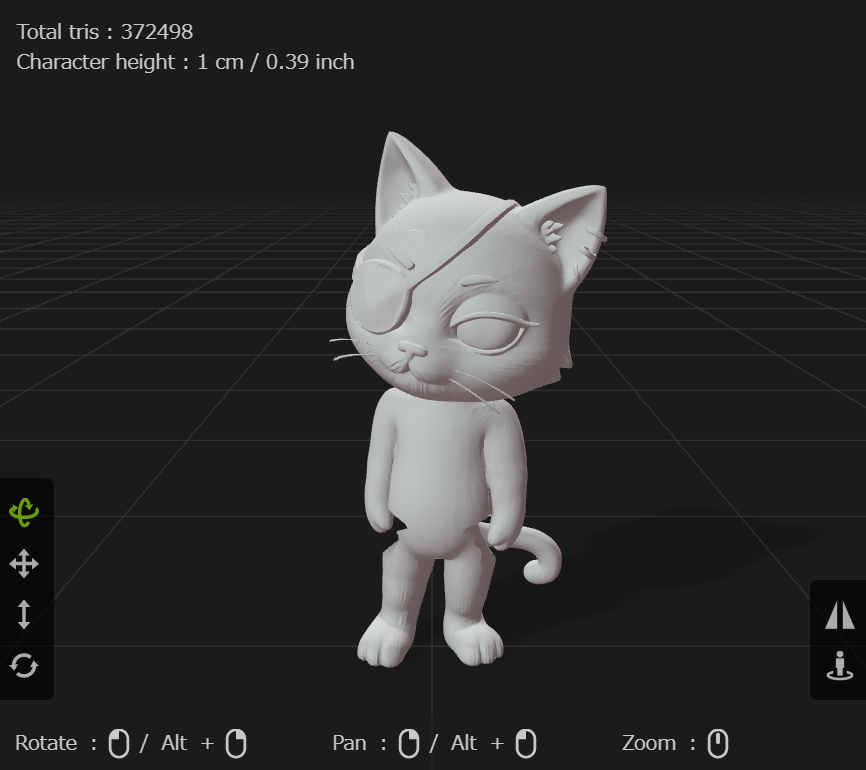Image resolution: width=866 pixels, height=770 pixels.
Task: Enable the translate manipulation mode
Action: 25,563
